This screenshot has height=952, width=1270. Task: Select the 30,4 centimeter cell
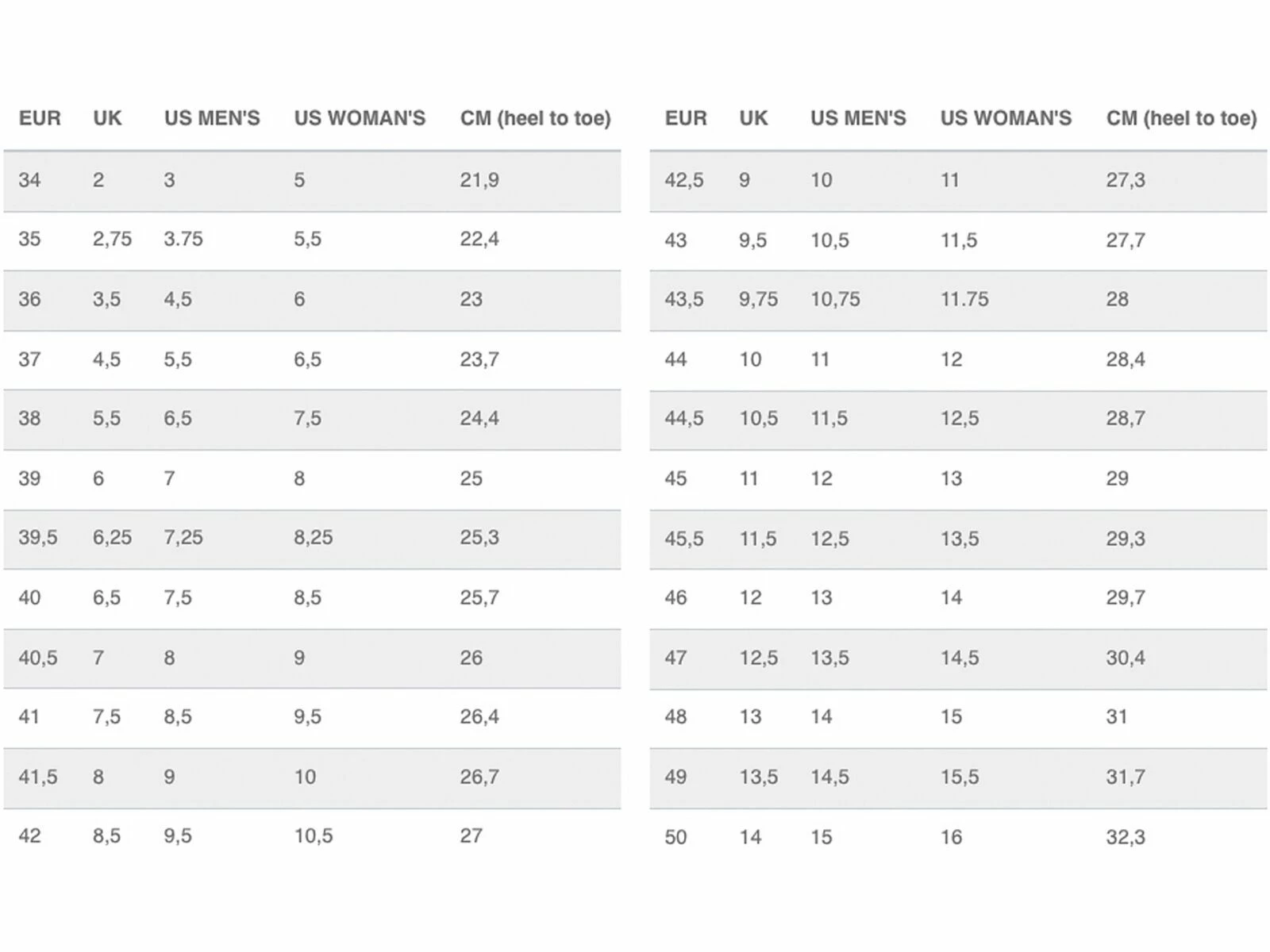point(1126,658)
